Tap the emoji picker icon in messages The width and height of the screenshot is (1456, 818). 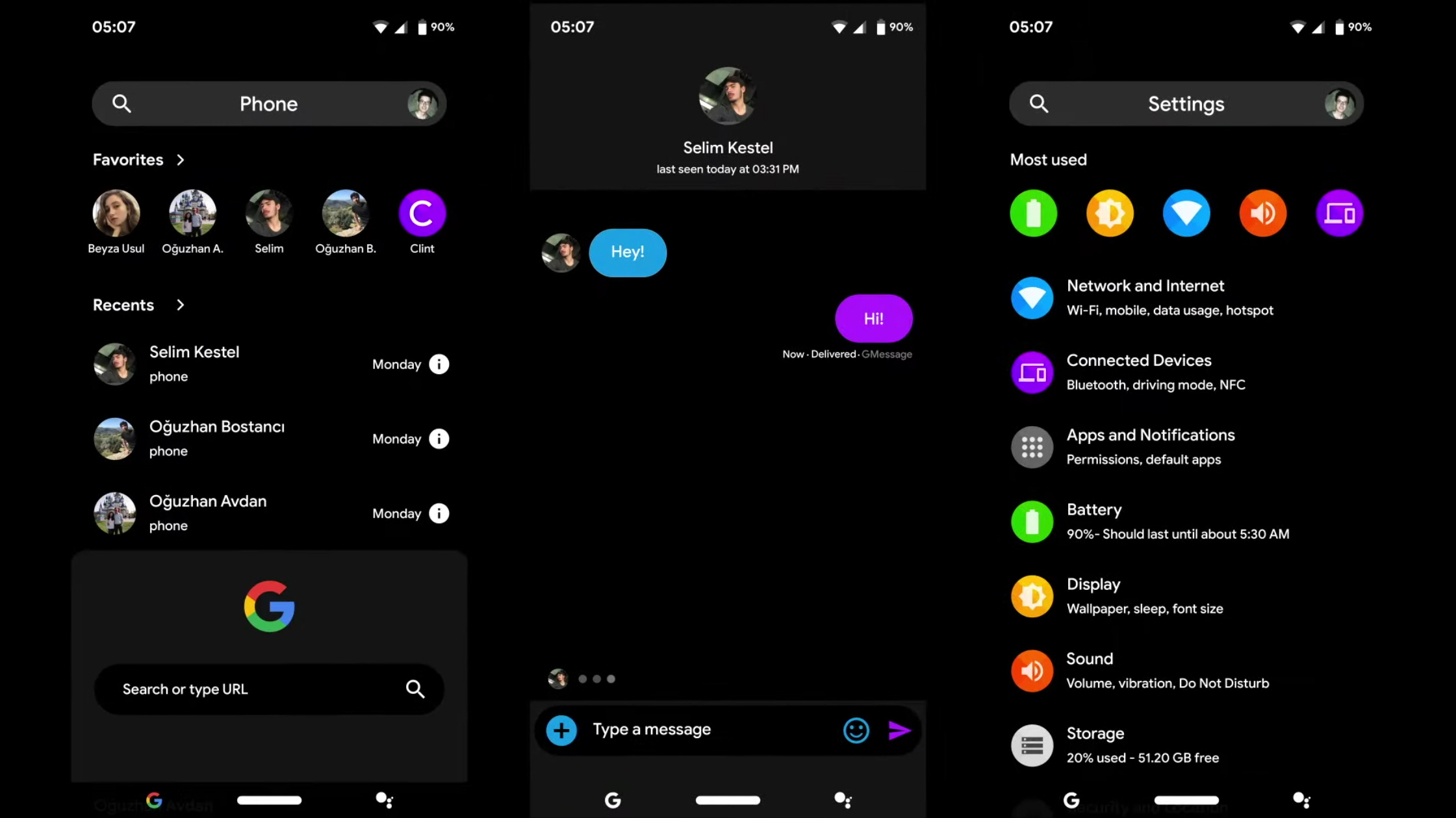click(x=856, y=729)
